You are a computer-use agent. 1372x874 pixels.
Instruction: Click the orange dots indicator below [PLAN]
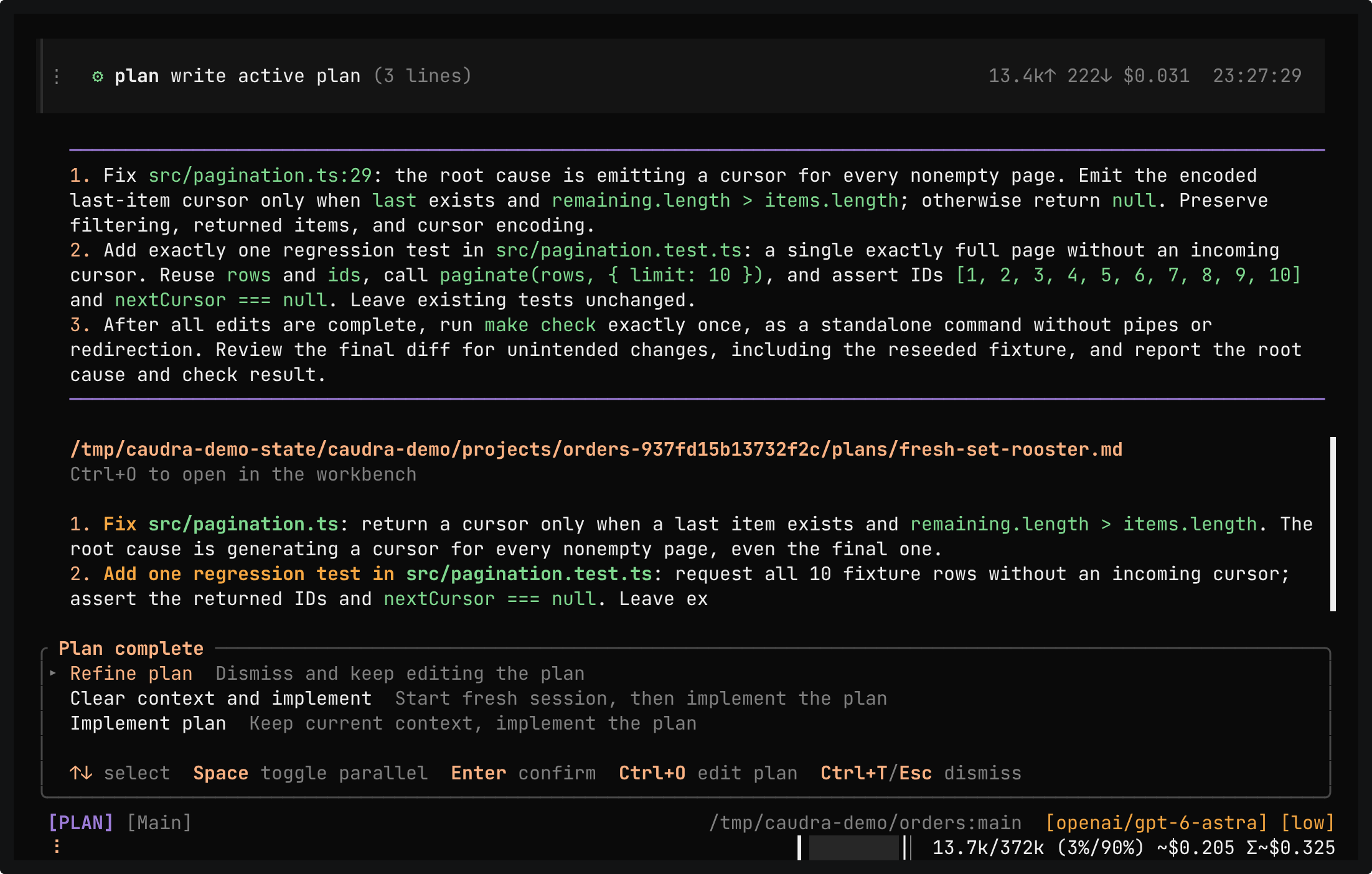pyautogui.click(x=57, y=846)
